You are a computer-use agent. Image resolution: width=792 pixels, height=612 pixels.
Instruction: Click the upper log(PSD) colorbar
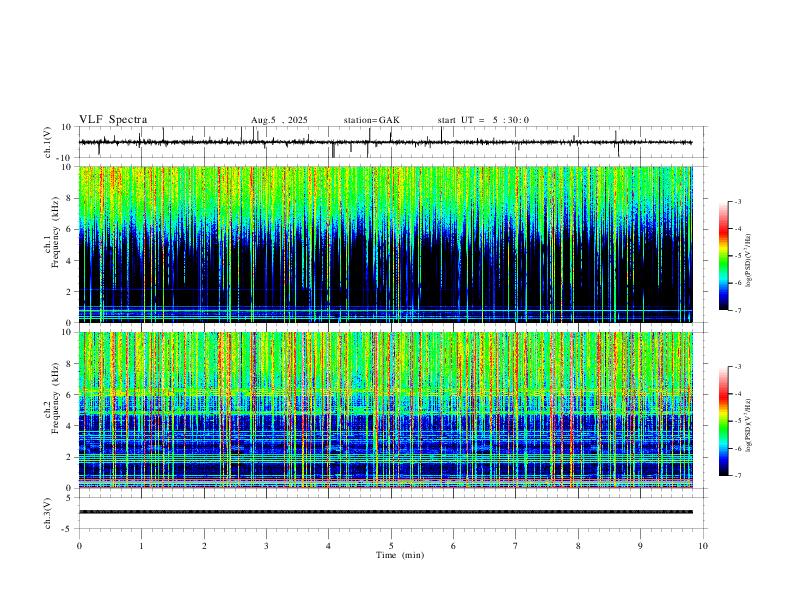[723, 256]
